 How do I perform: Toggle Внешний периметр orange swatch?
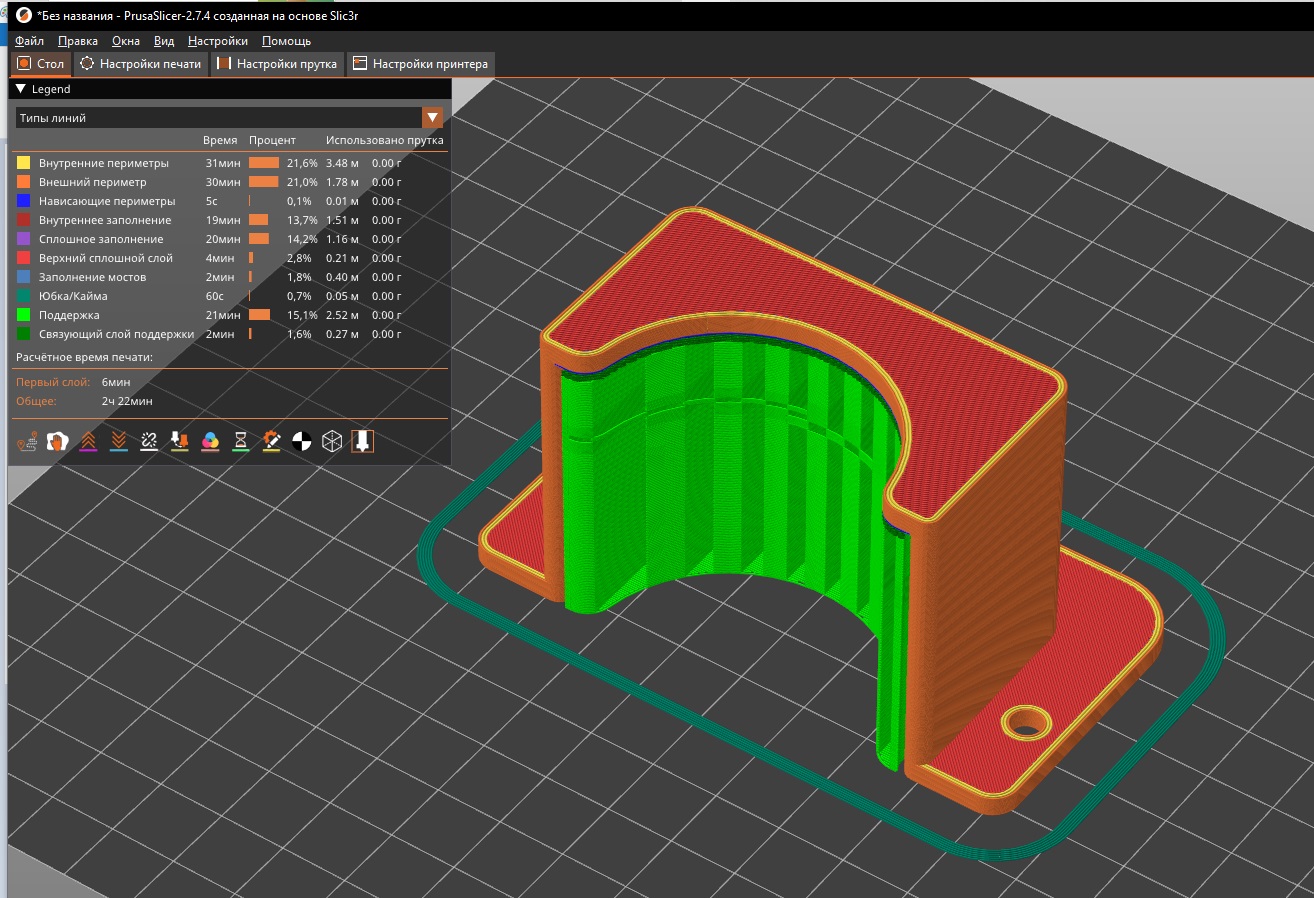[x=24, y=182]
